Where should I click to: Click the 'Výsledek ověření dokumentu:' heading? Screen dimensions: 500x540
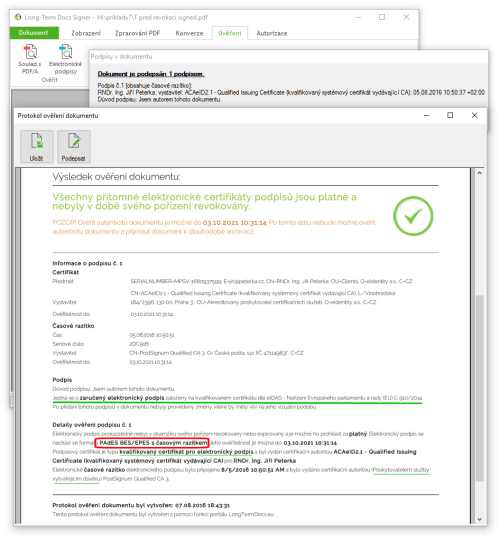[x=116, y=177]
